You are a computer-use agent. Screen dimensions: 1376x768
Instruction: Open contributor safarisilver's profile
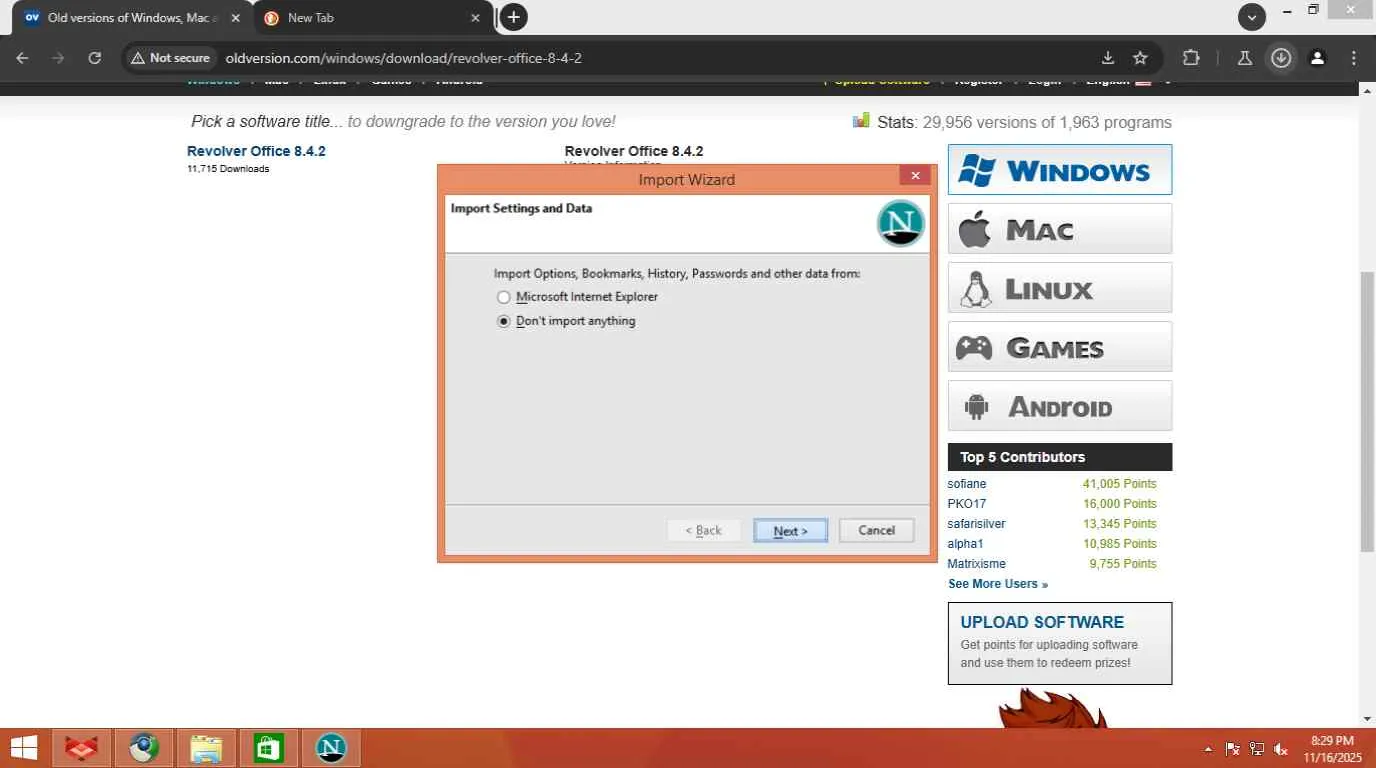977,524
